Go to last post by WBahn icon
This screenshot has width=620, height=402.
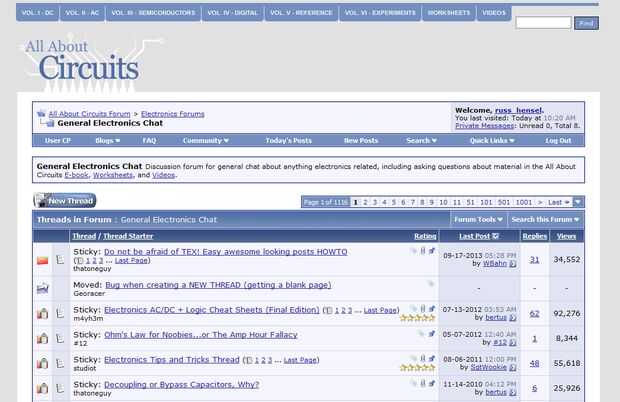click(x=513, y=264)
